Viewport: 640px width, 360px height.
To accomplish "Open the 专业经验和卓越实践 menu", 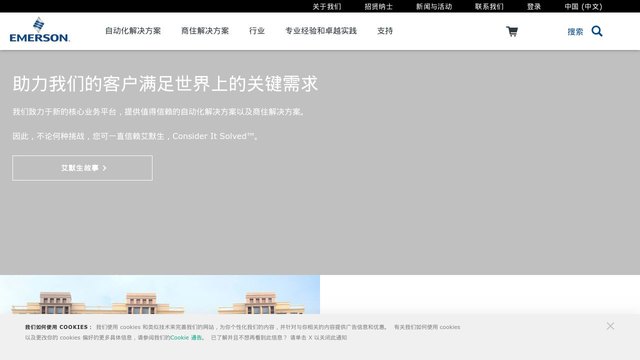I will [x=321, y=31].
